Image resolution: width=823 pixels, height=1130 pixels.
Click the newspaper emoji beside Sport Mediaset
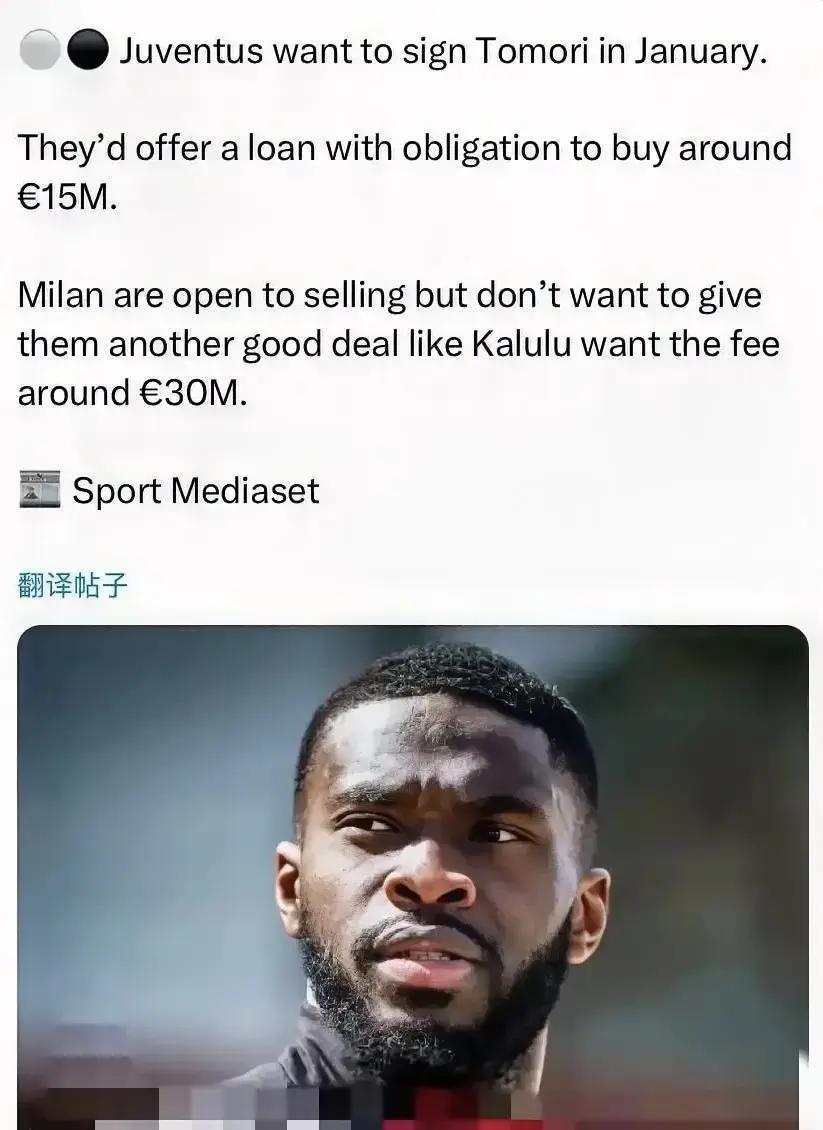40,490
